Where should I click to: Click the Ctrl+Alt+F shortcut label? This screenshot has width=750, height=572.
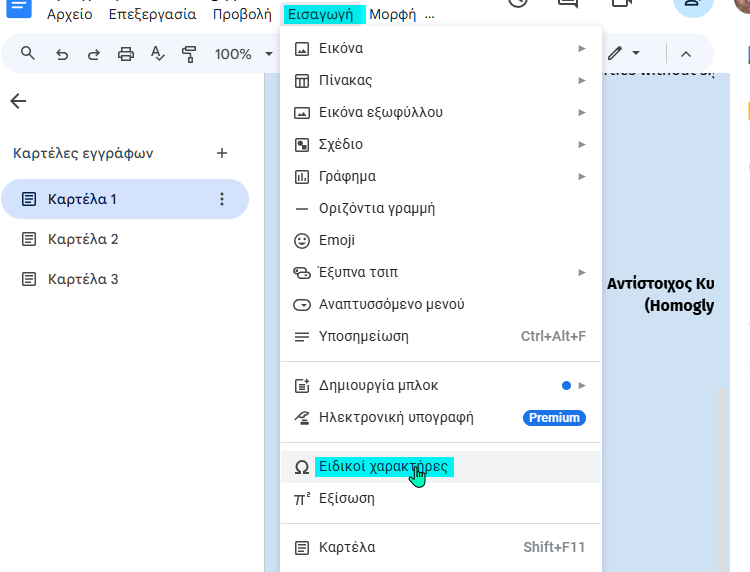(x=553, y=336)
